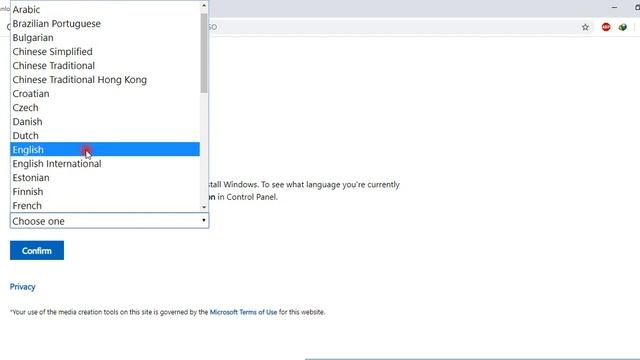Pick Danish from language list

[x=105, y=122]
